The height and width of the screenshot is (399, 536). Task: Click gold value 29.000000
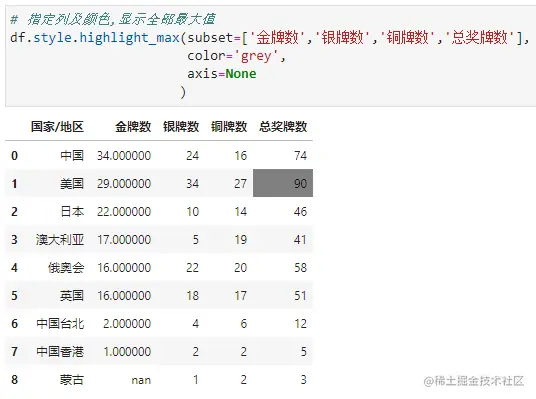click(124, 184)
